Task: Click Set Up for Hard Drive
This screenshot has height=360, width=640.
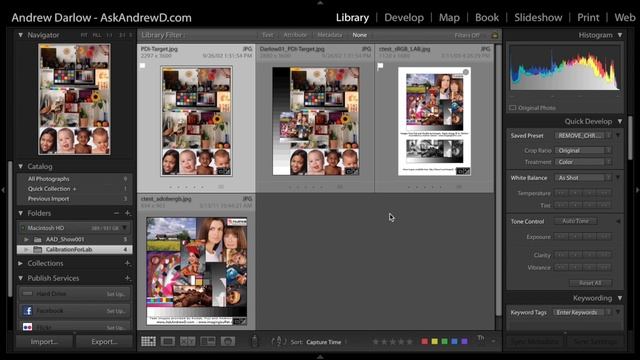Action: coord(116,293)
